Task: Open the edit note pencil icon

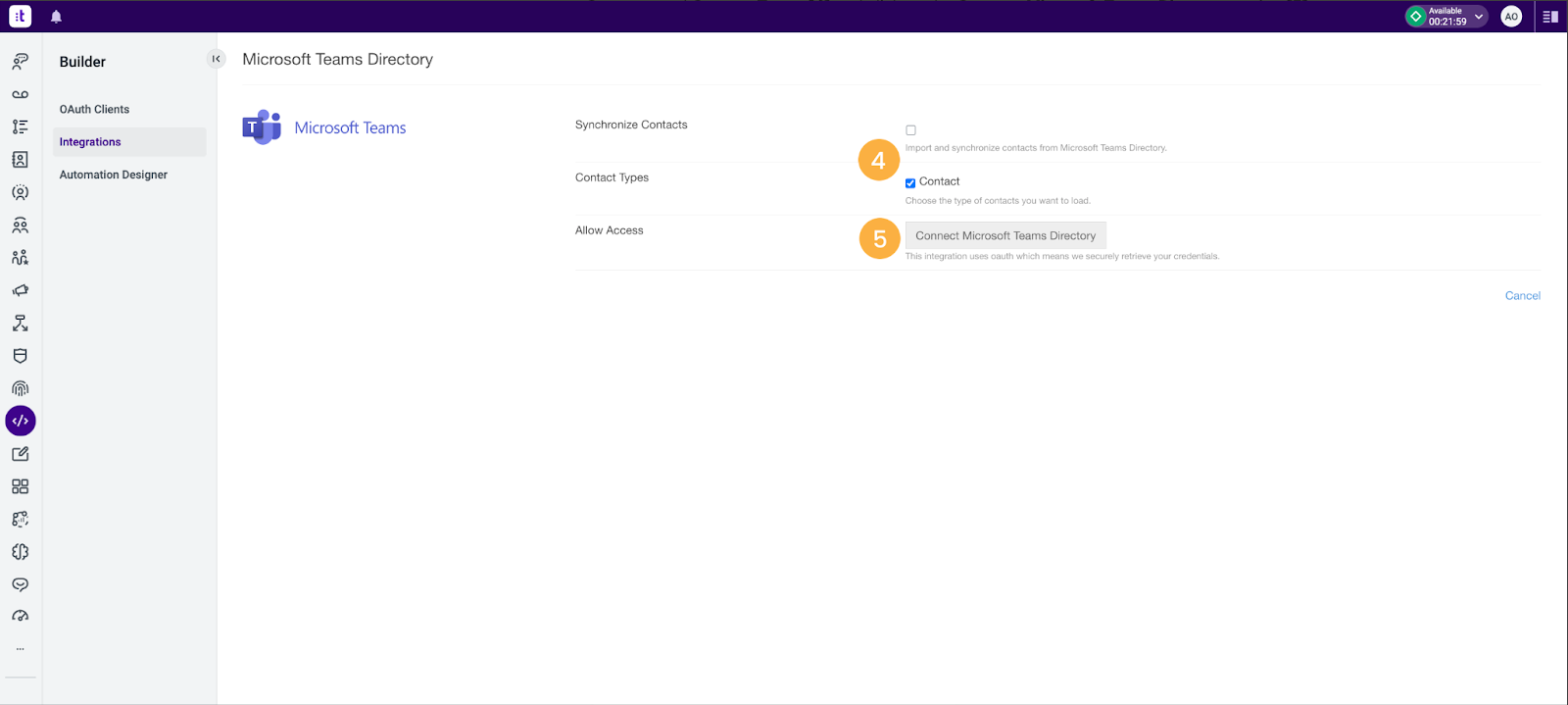Action: [20, 454]
